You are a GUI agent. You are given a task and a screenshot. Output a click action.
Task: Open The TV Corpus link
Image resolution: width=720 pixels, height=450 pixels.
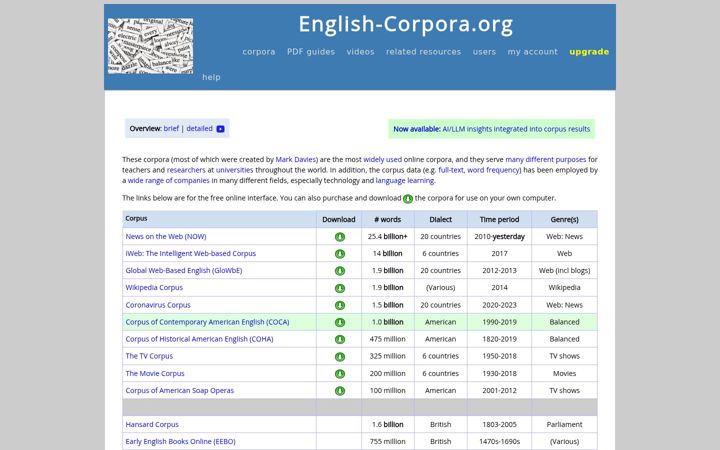pos(149,356)
